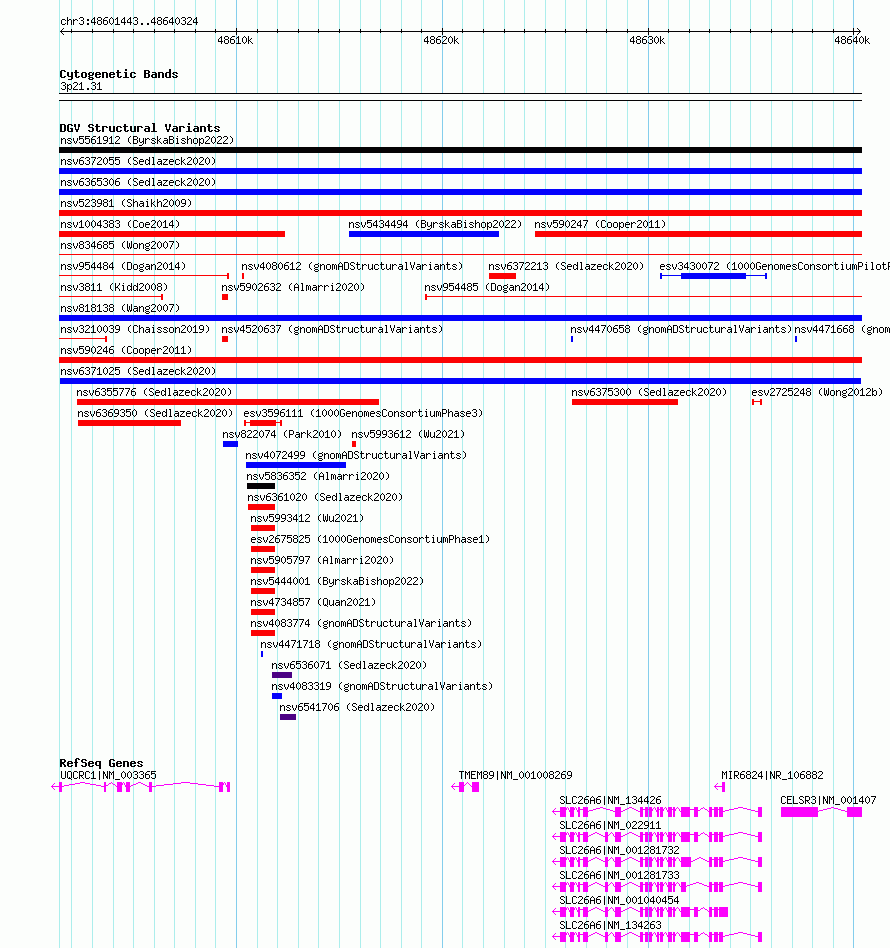
Task: Click nsv5902632 (Almarri2020) small red marker
Action: (x=225, y=297)
